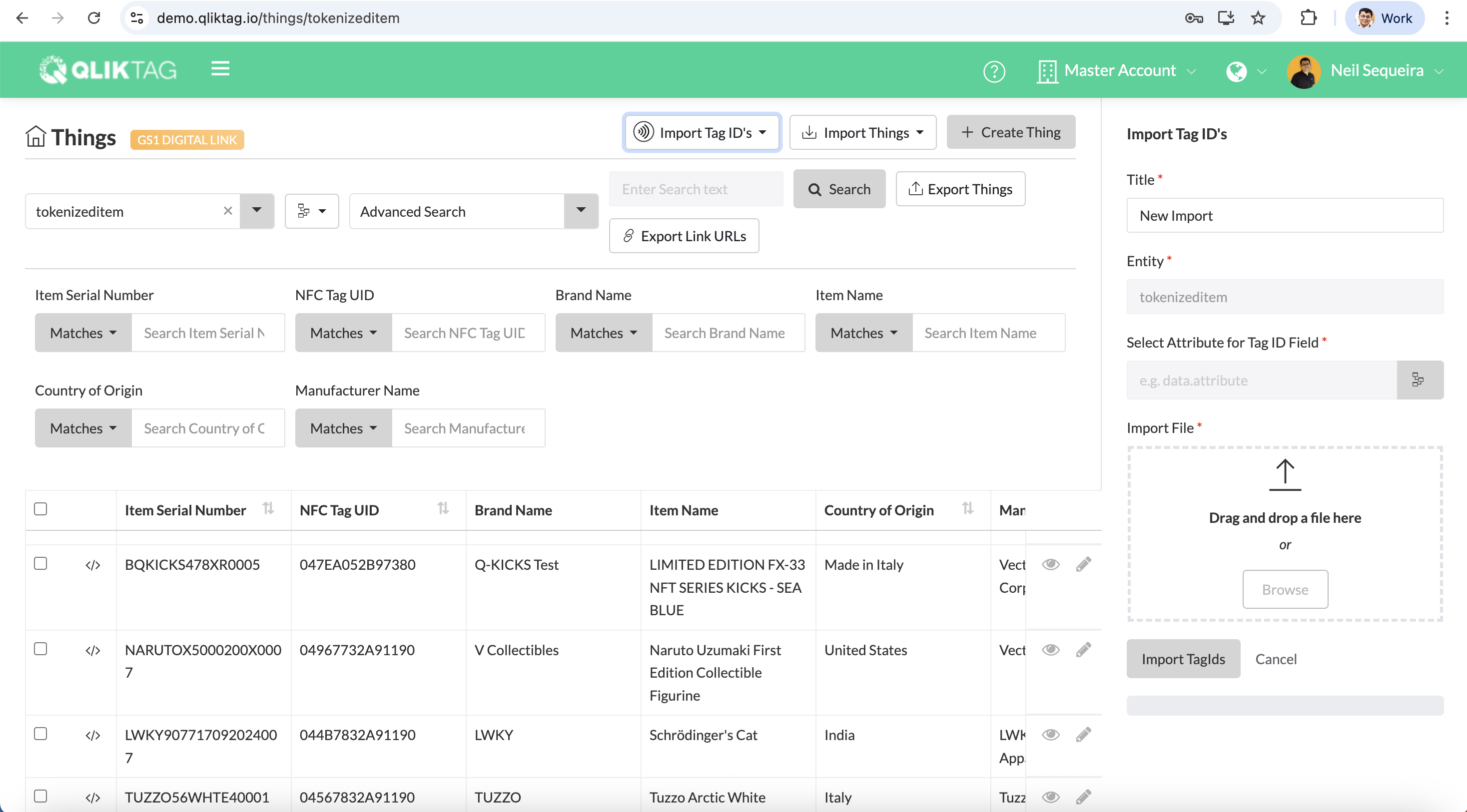Open the hamburger navigation menu
This screenshot has width=1467, height=812.
pos(220,69)
